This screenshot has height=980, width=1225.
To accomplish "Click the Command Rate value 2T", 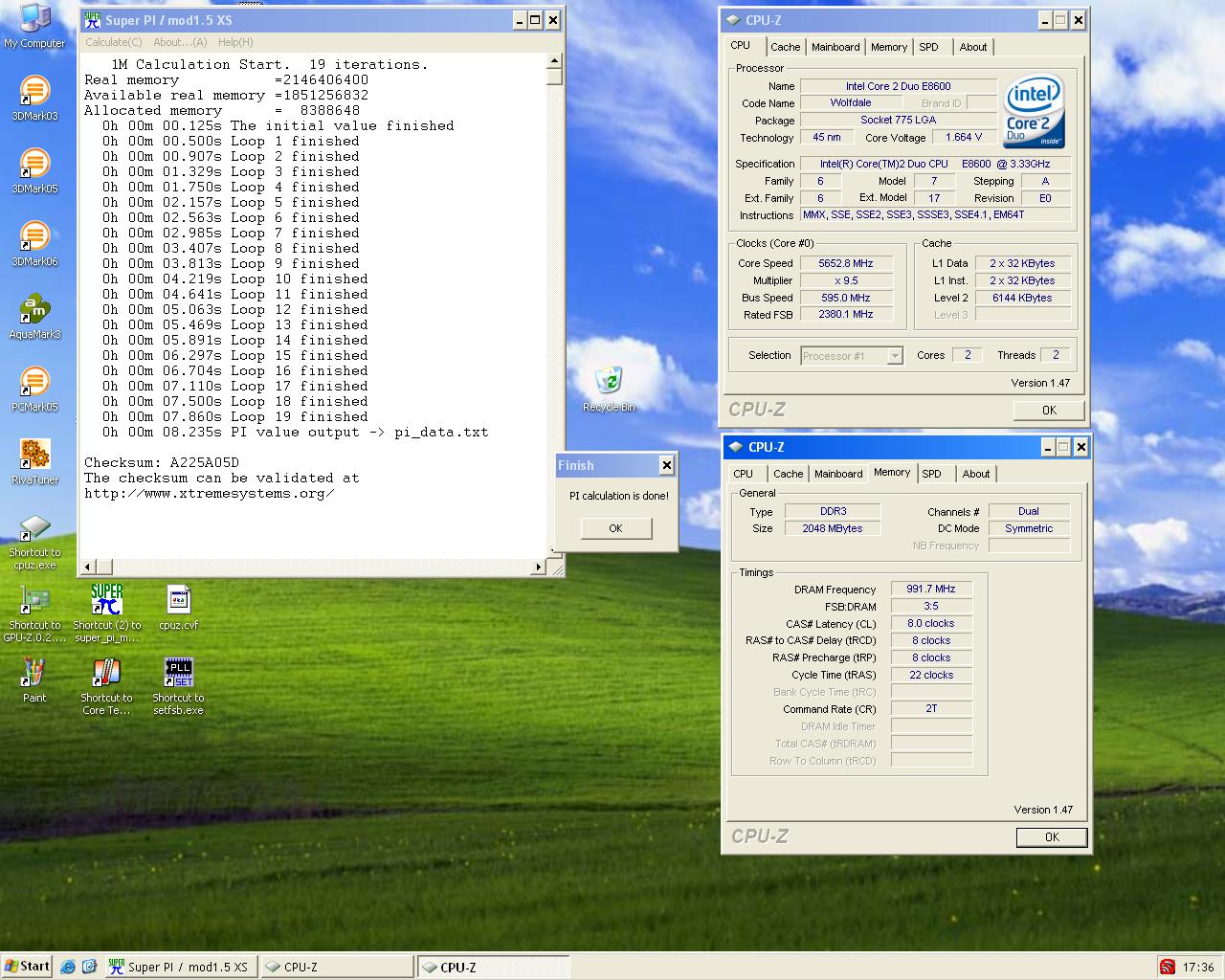I will pos(931,708).
